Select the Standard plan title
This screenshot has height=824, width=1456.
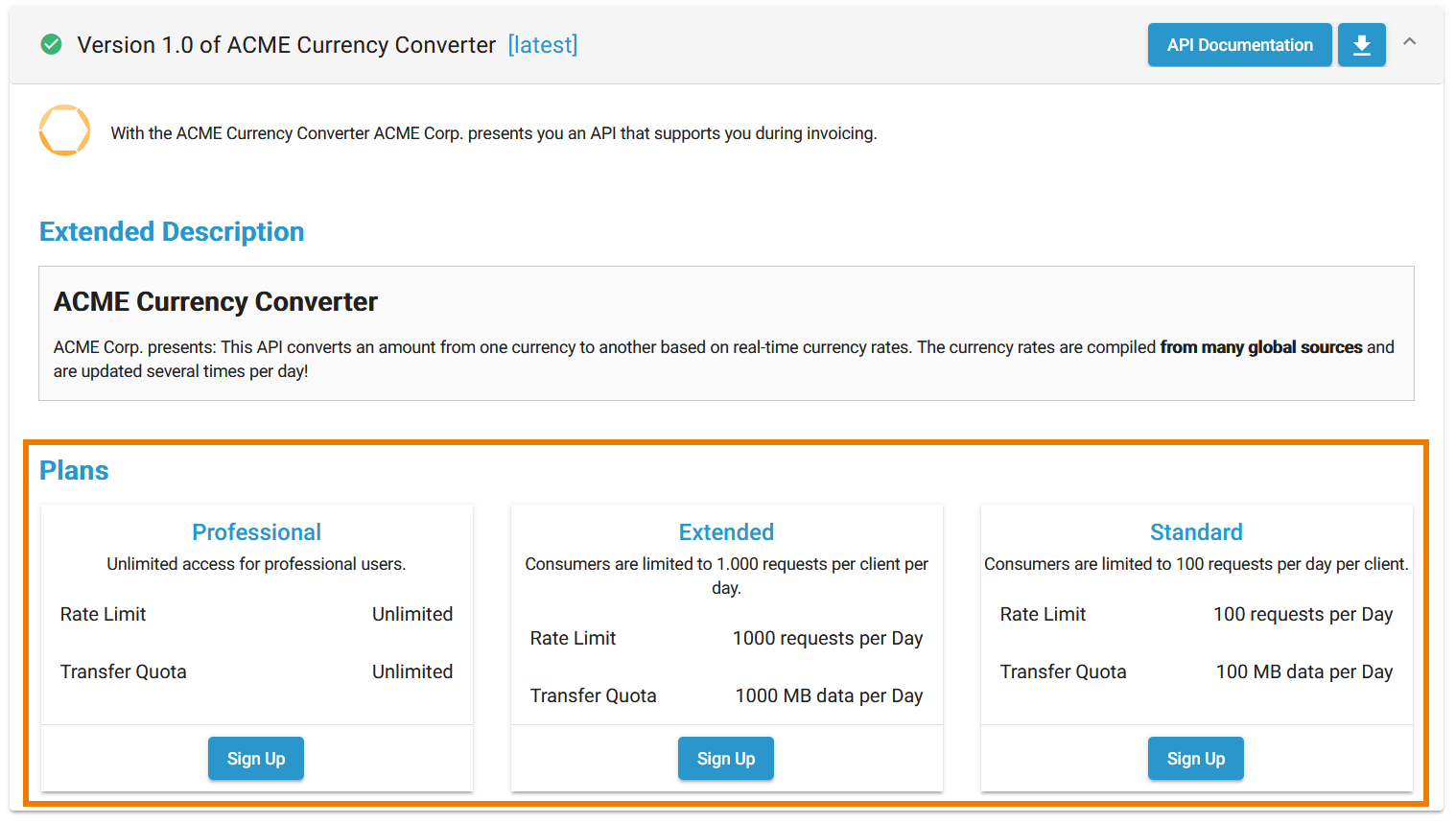[x=1196, y=532]
